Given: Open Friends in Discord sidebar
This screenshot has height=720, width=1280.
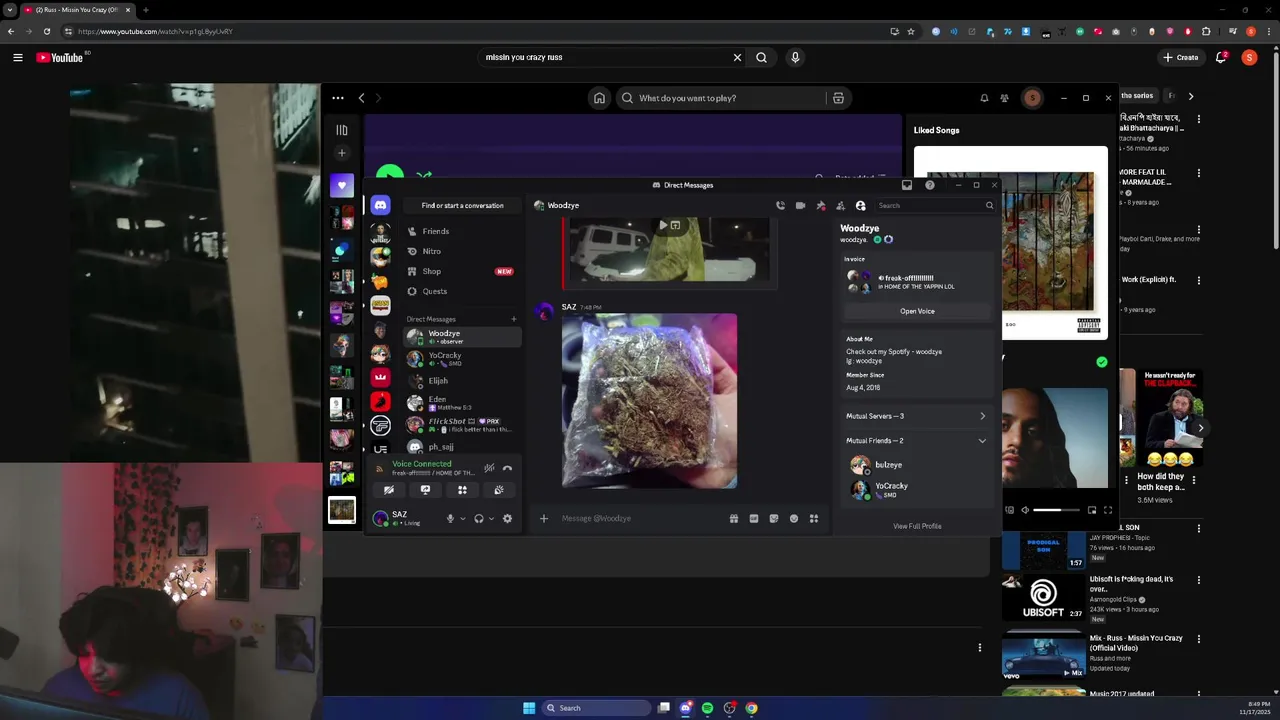Looking at the screenshot, I should pyautogui.click(x=462, y=231).
